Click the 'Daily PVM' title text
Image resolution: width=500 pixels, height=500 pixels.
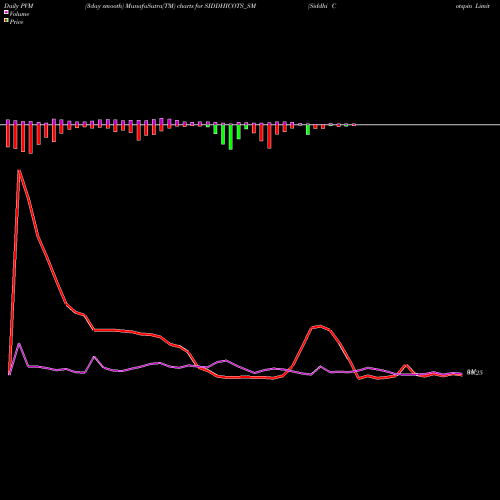19,6
